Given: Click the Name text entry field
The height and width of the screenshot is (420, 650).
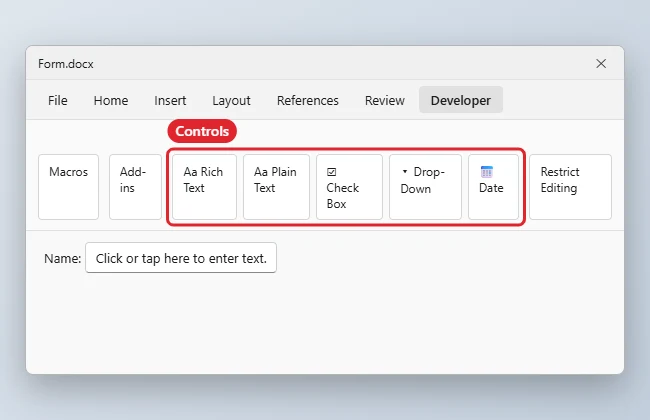Looking at the screenshot, I should point(181,258).
